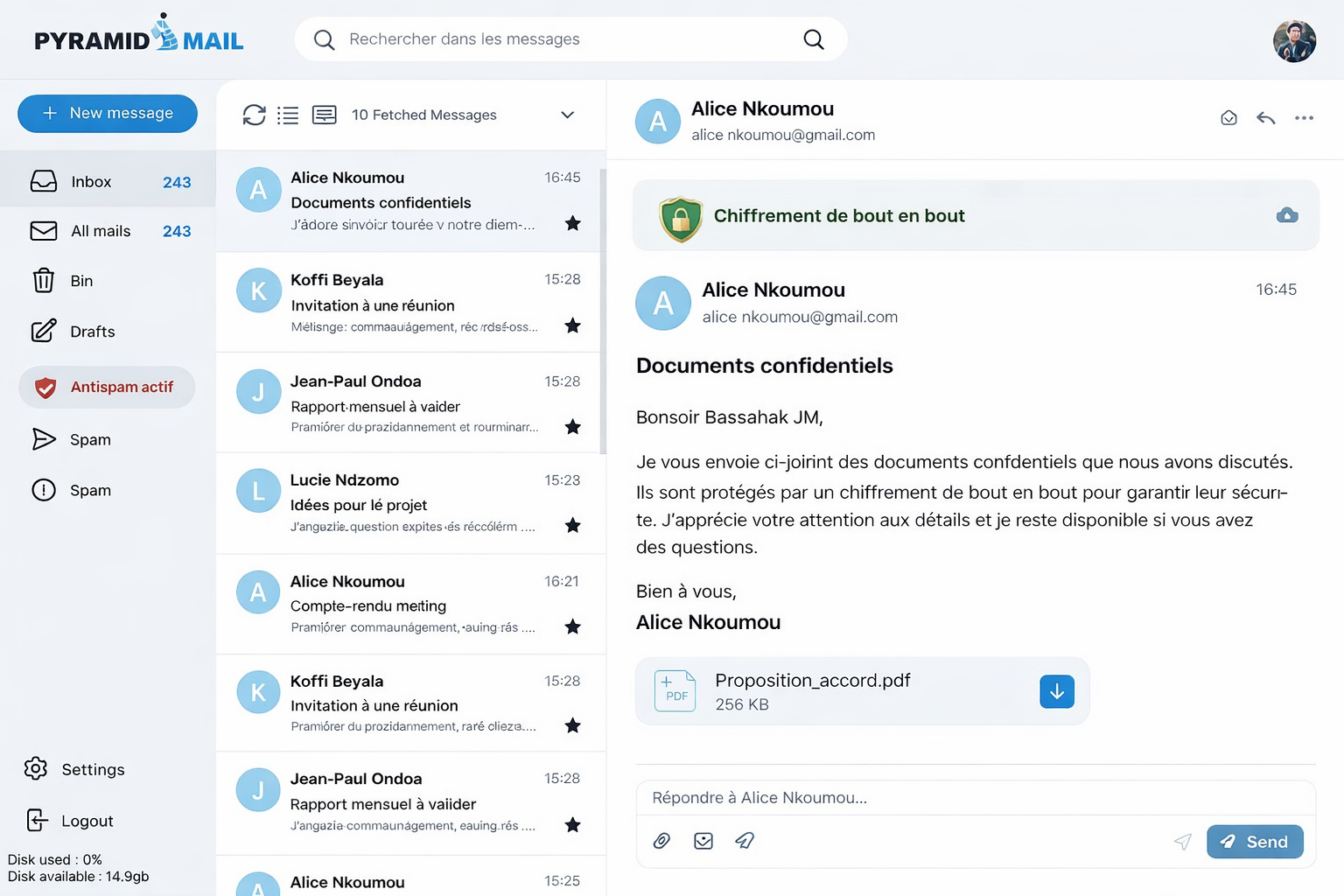The height and width of the screenshot is (896, 1344).
Task: Open the partially visible Alice Nkoumou 15:25 email
Action: [x=409, y=877]
